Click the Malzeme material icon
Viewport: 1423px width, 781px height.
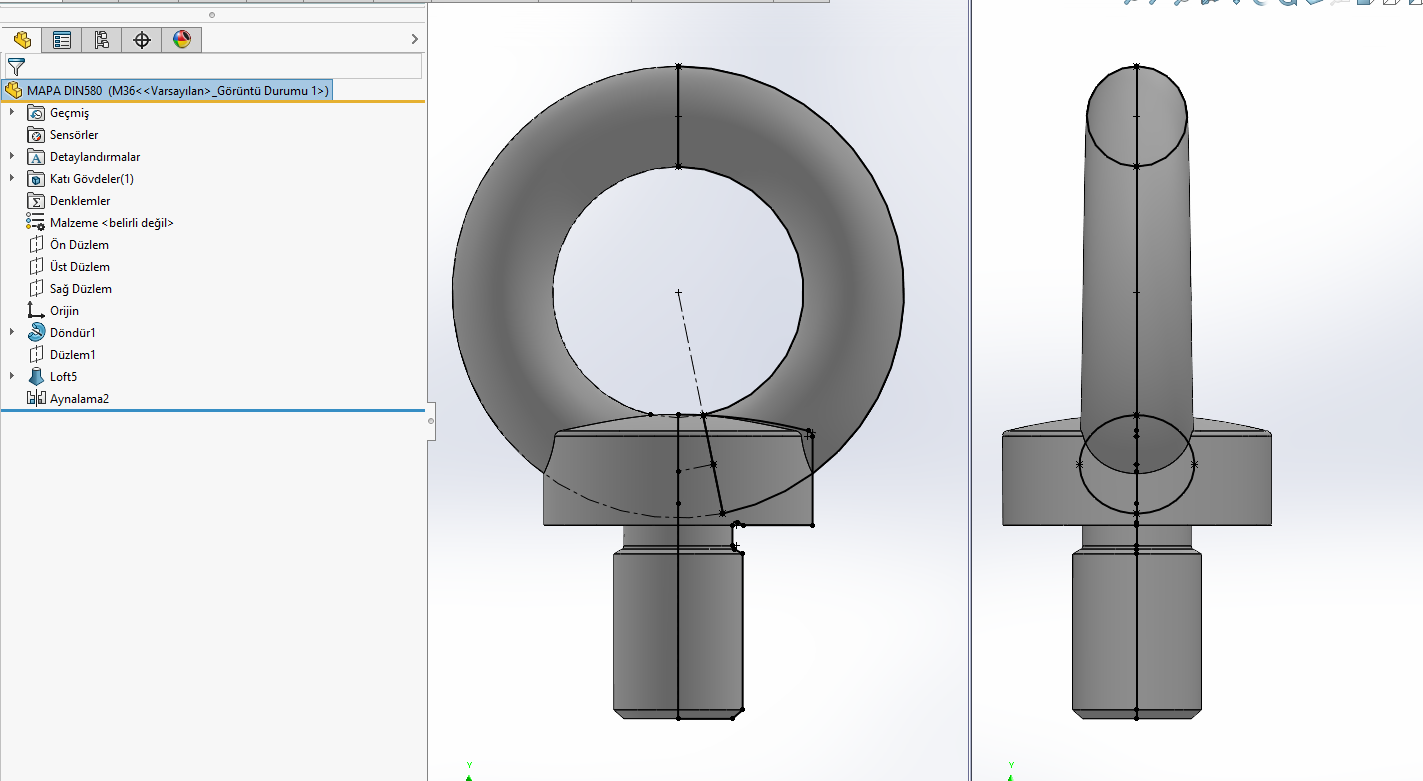click(x=36, y=223)
